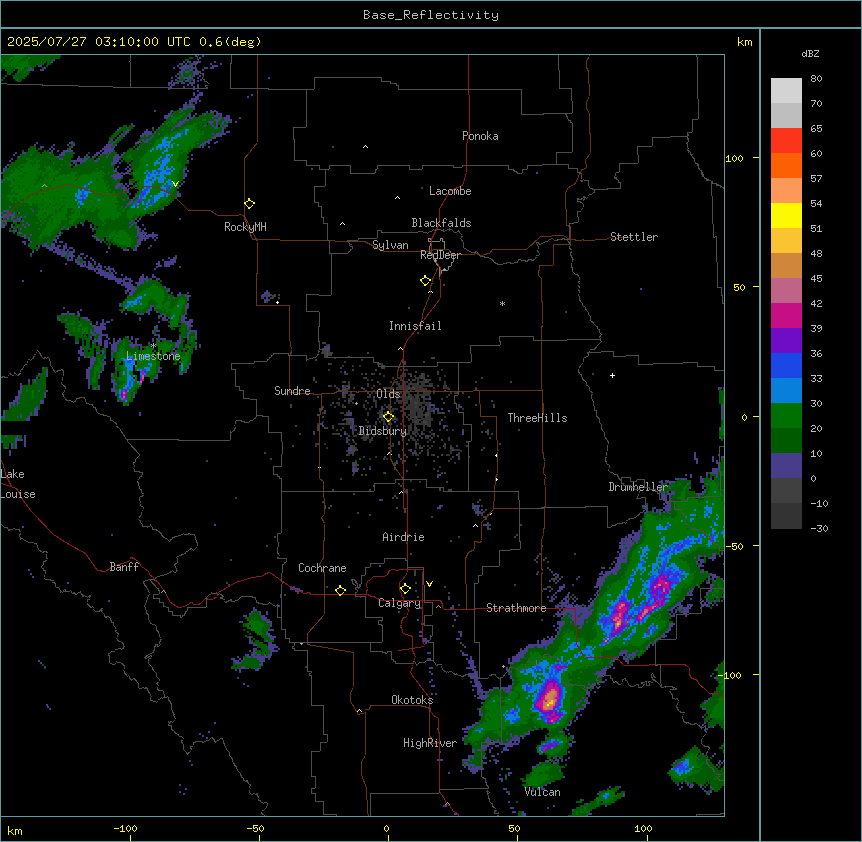862x842 pixels.
Task: Click the Ponoka city label
Action: pyautogui.click(x=480, y=136)
